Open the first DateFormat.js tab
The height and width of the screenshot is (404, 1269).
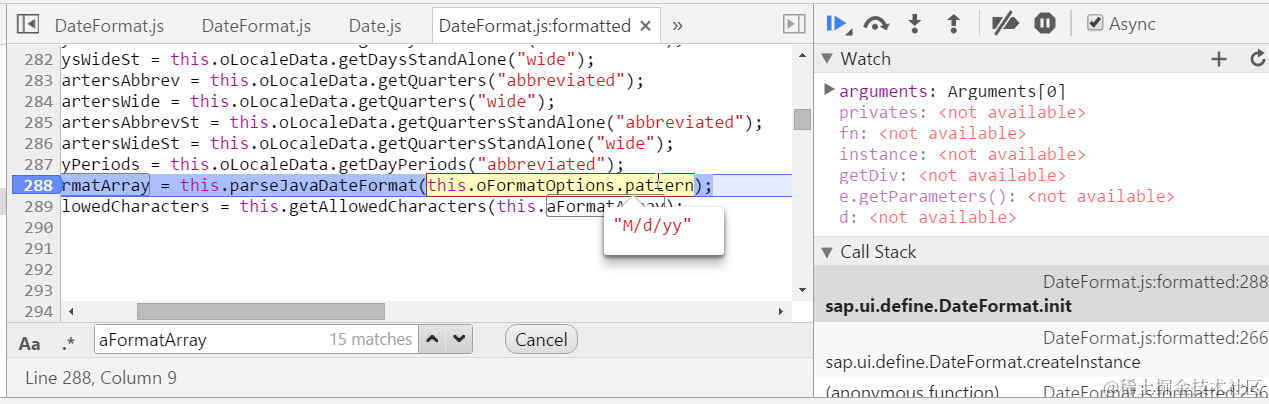click(109, 25)
